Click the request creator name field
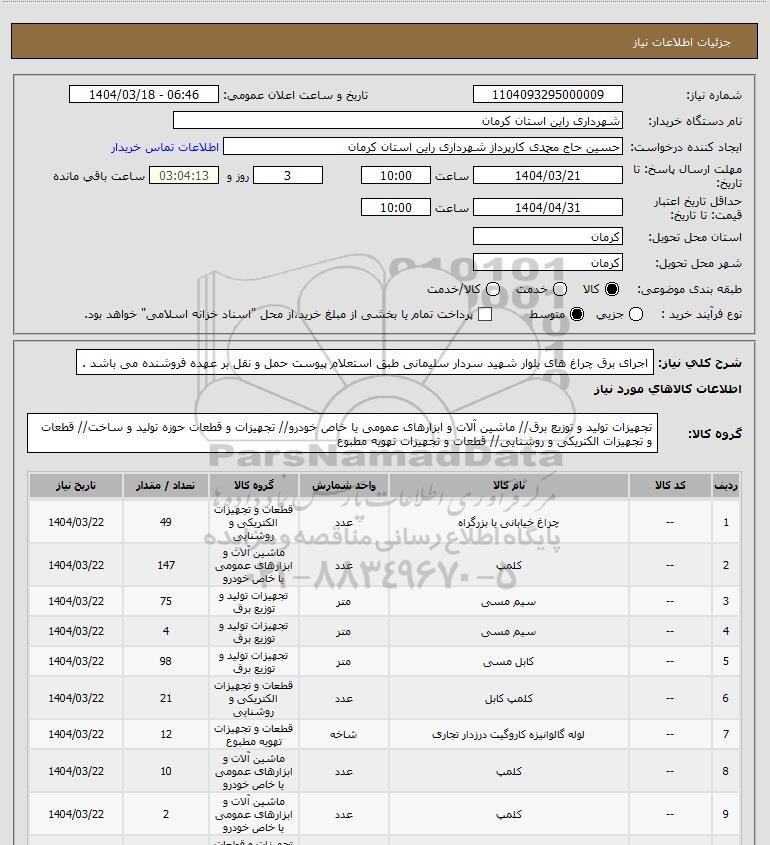 [423, 147]
